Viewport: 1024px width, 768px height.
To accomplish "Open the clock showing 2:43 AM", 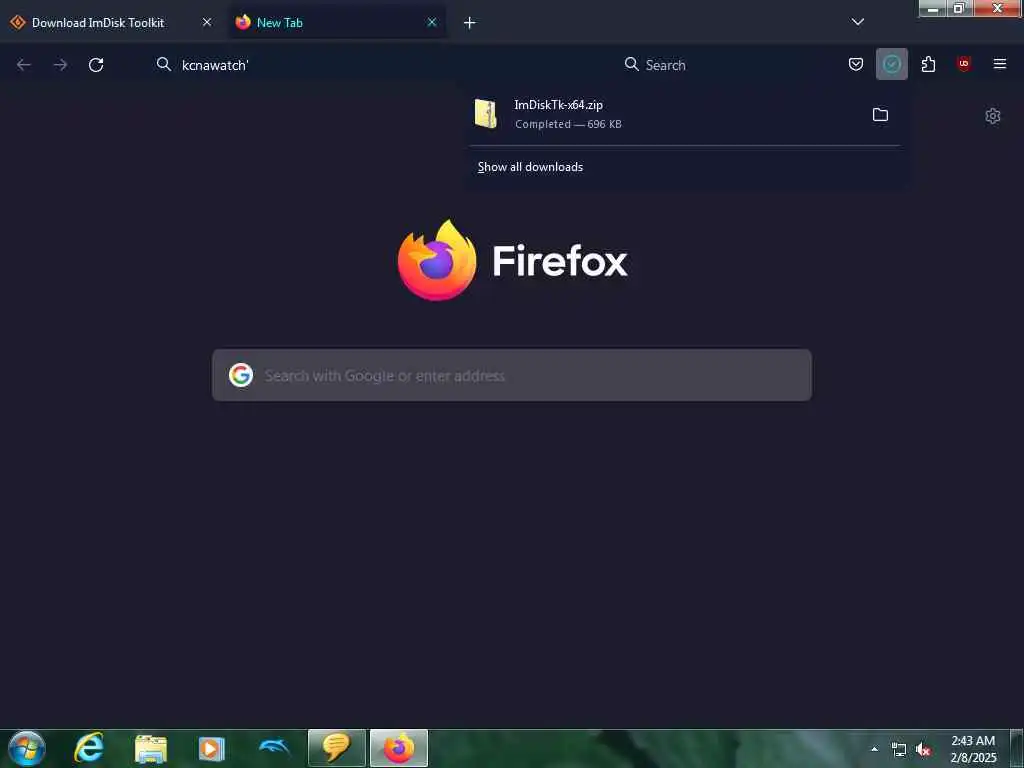I will pos(973,749).
